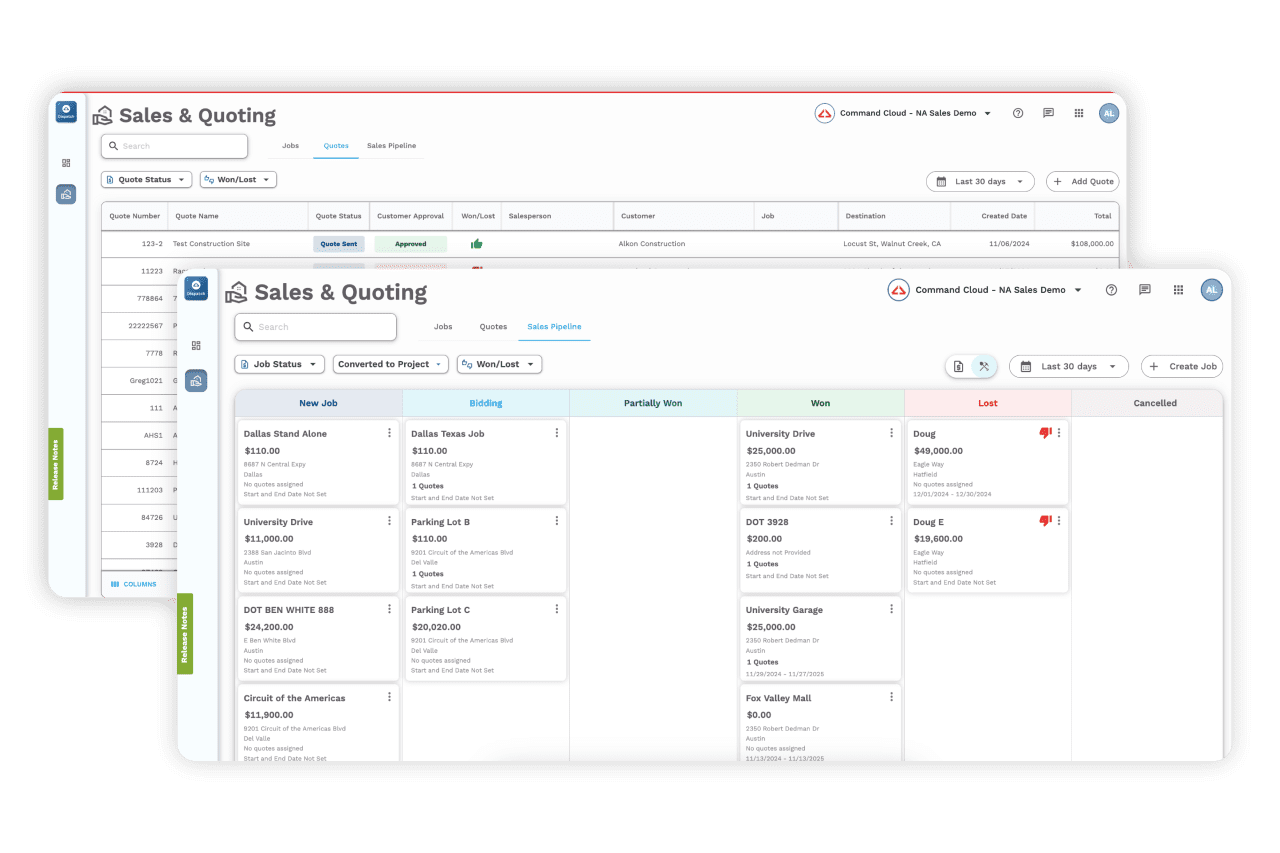Open the Job Status dropdown
This screenshot has height=853, width=1280.
[279, 364]
